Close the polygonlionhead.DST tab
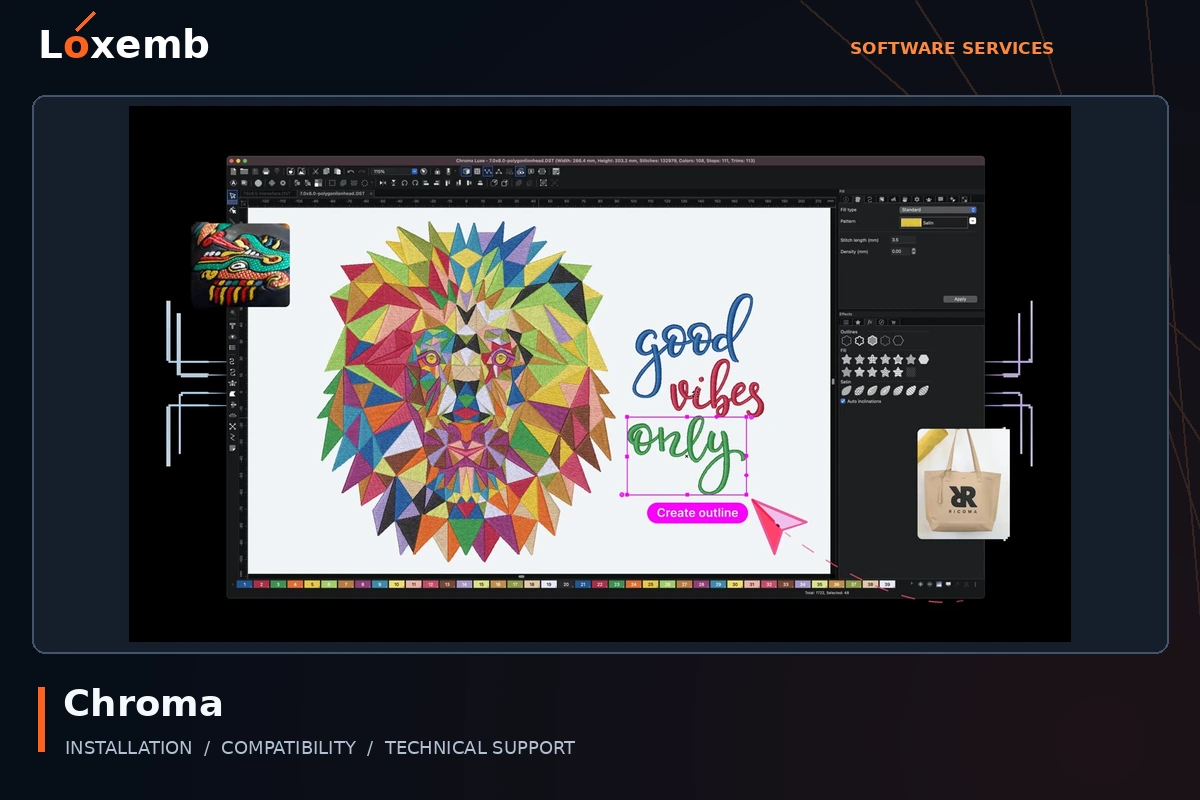Image resolution: width=1200 pixels, height=800 pixels. (x=371, y=193)
